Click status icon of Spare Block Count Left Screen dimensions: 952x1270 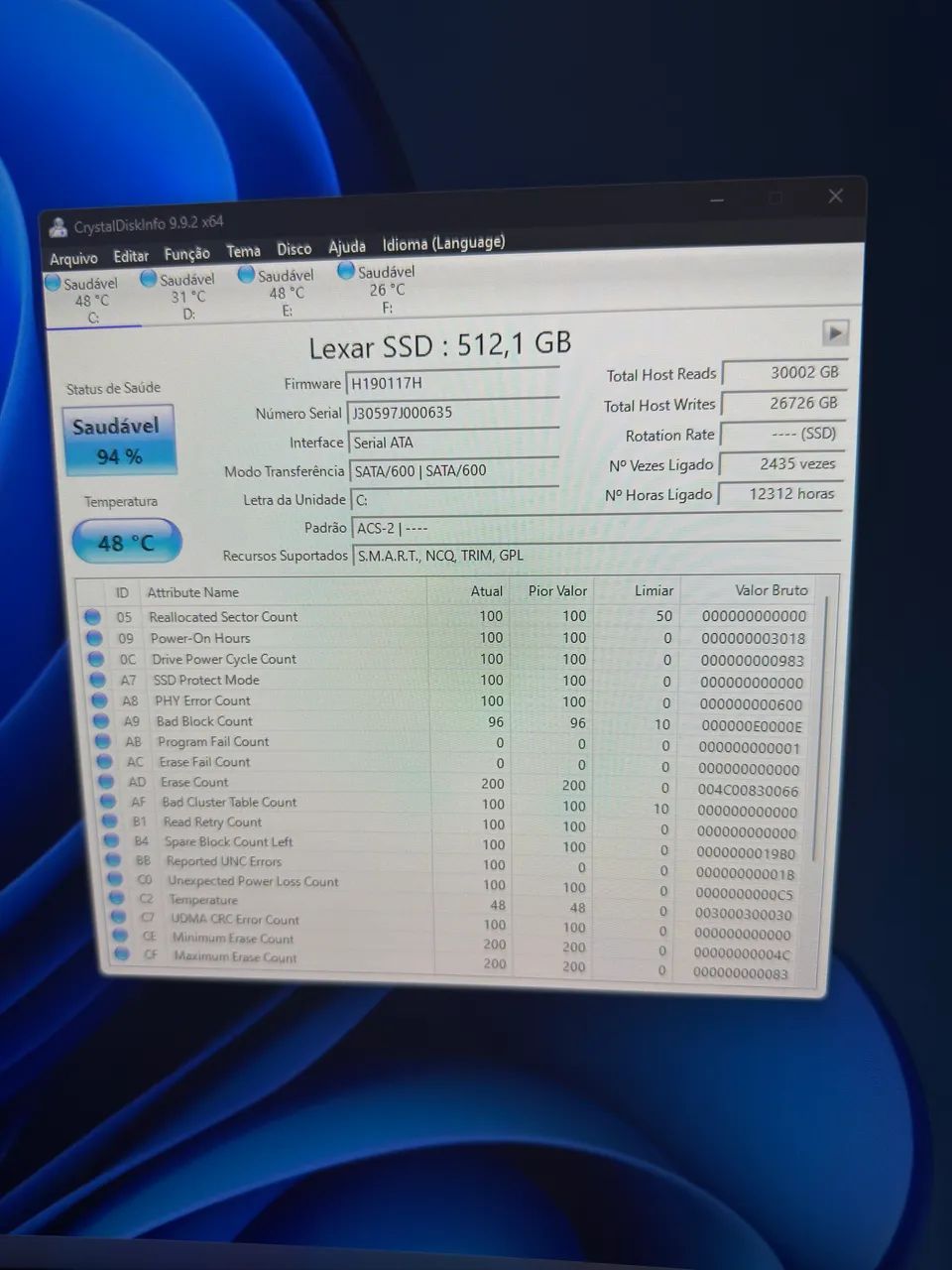point(113,841)
